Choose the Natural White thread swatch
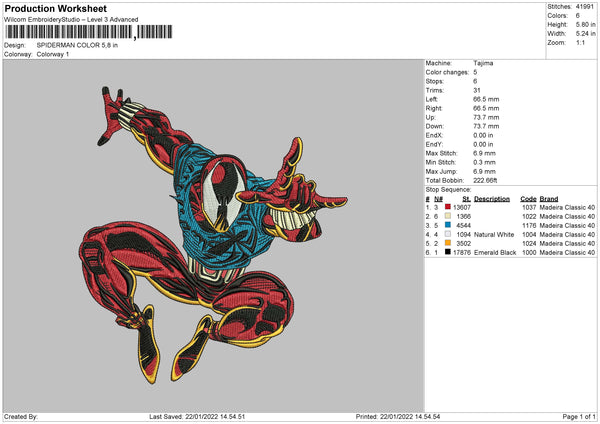600x424 pixels. (447, 235)
